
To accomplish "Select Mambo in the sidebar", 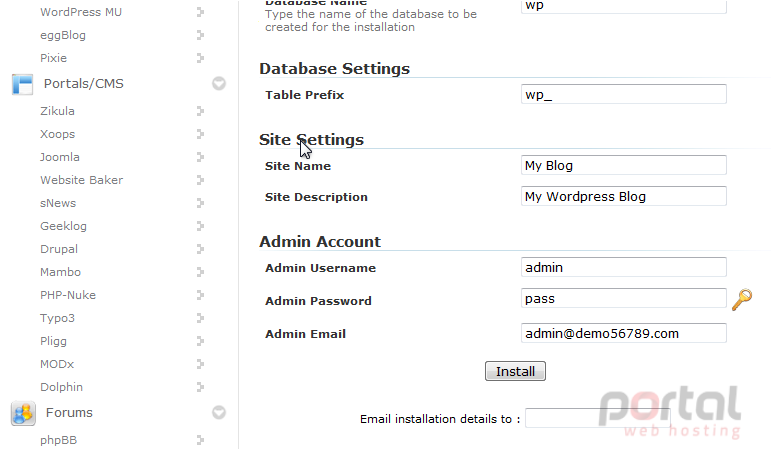I will click(60, 272).
